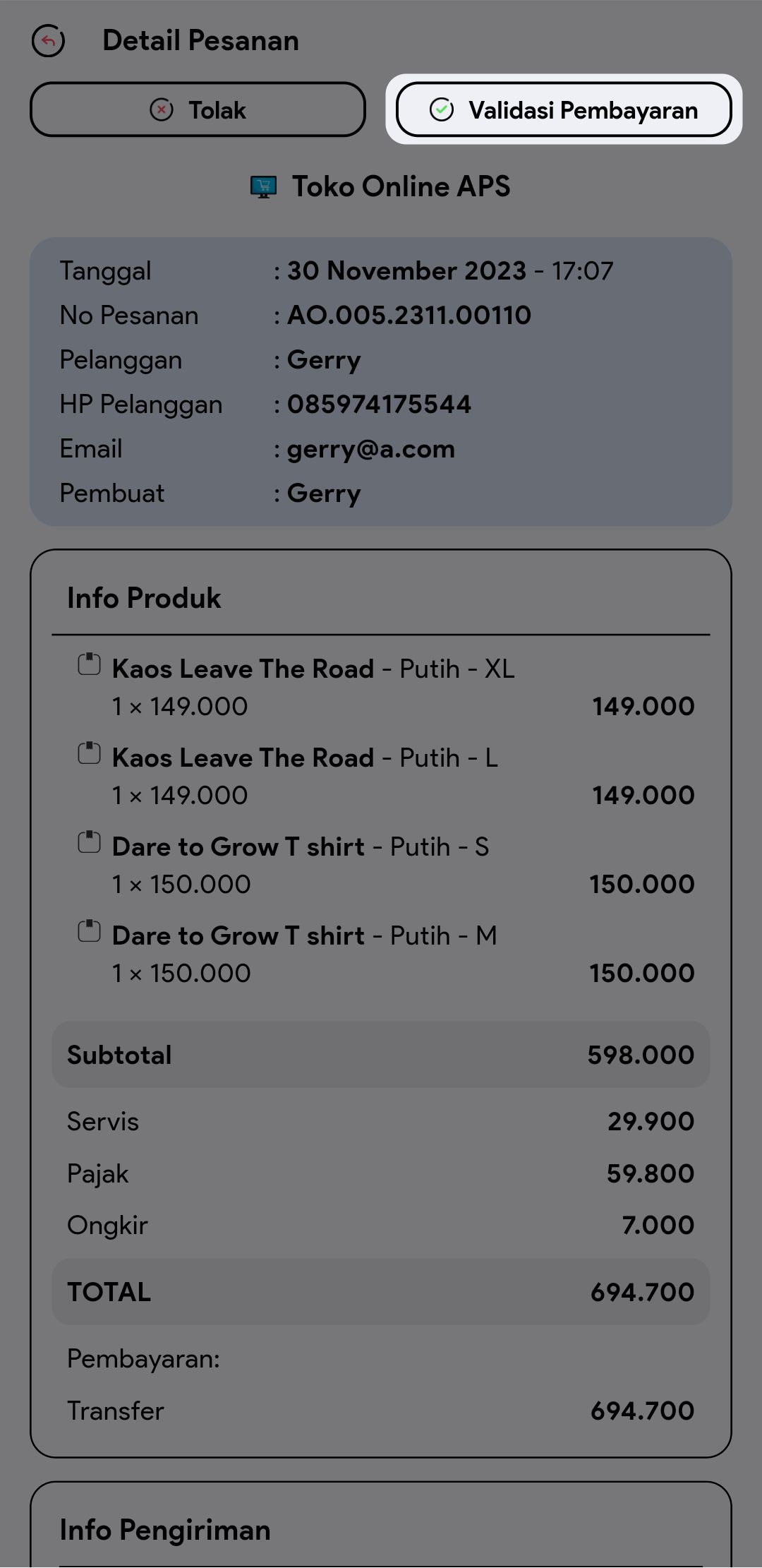Screen dimensions: 762x1568
Task: Click the TOTAL amount row
Action: pos(380,1292)
